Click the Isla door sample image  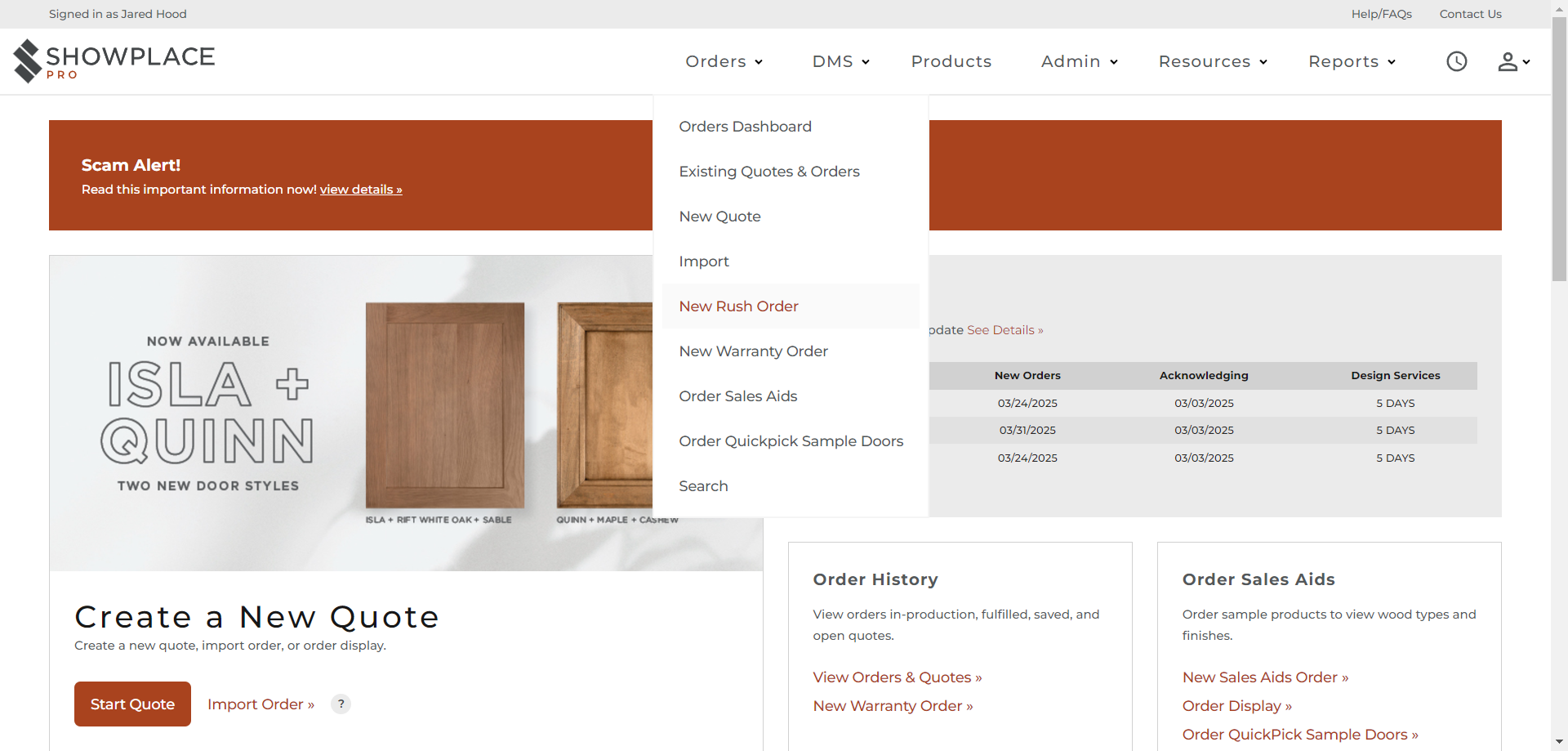click(445, 405)
